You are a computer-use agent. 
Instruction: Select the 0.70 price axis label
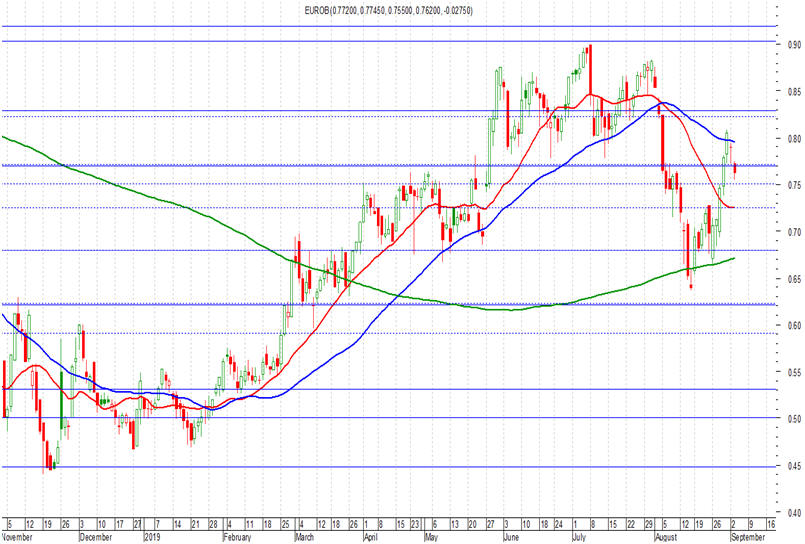point(794,231)
